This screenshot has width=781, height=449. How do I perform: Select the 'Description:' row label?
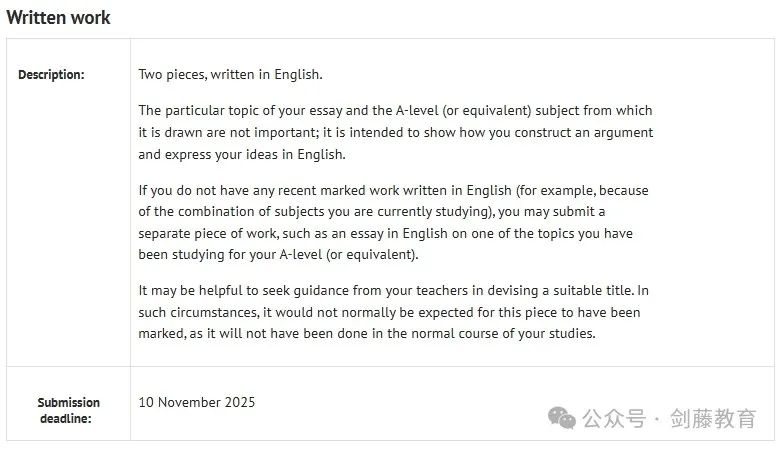tap(51, 75)
